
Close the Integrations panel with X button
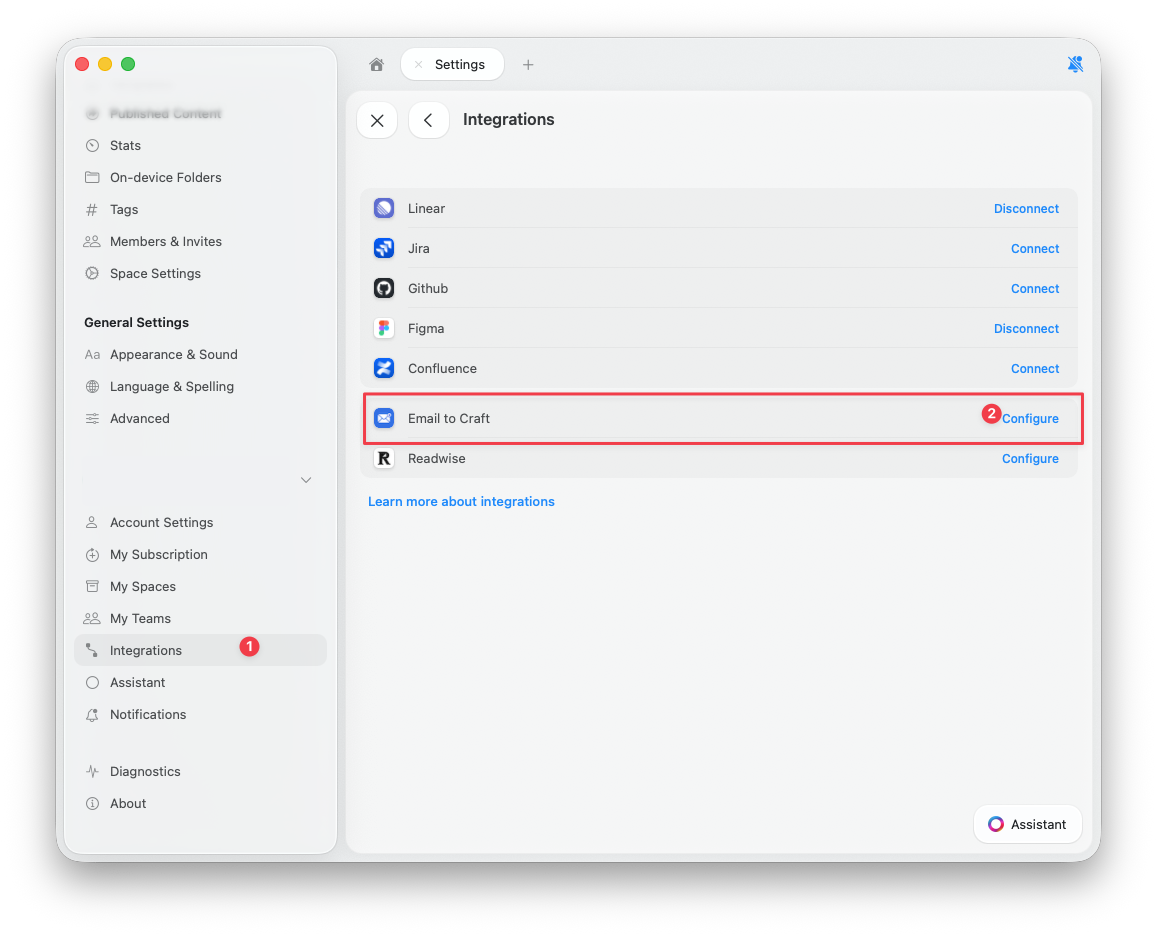[x=377, y=120]
